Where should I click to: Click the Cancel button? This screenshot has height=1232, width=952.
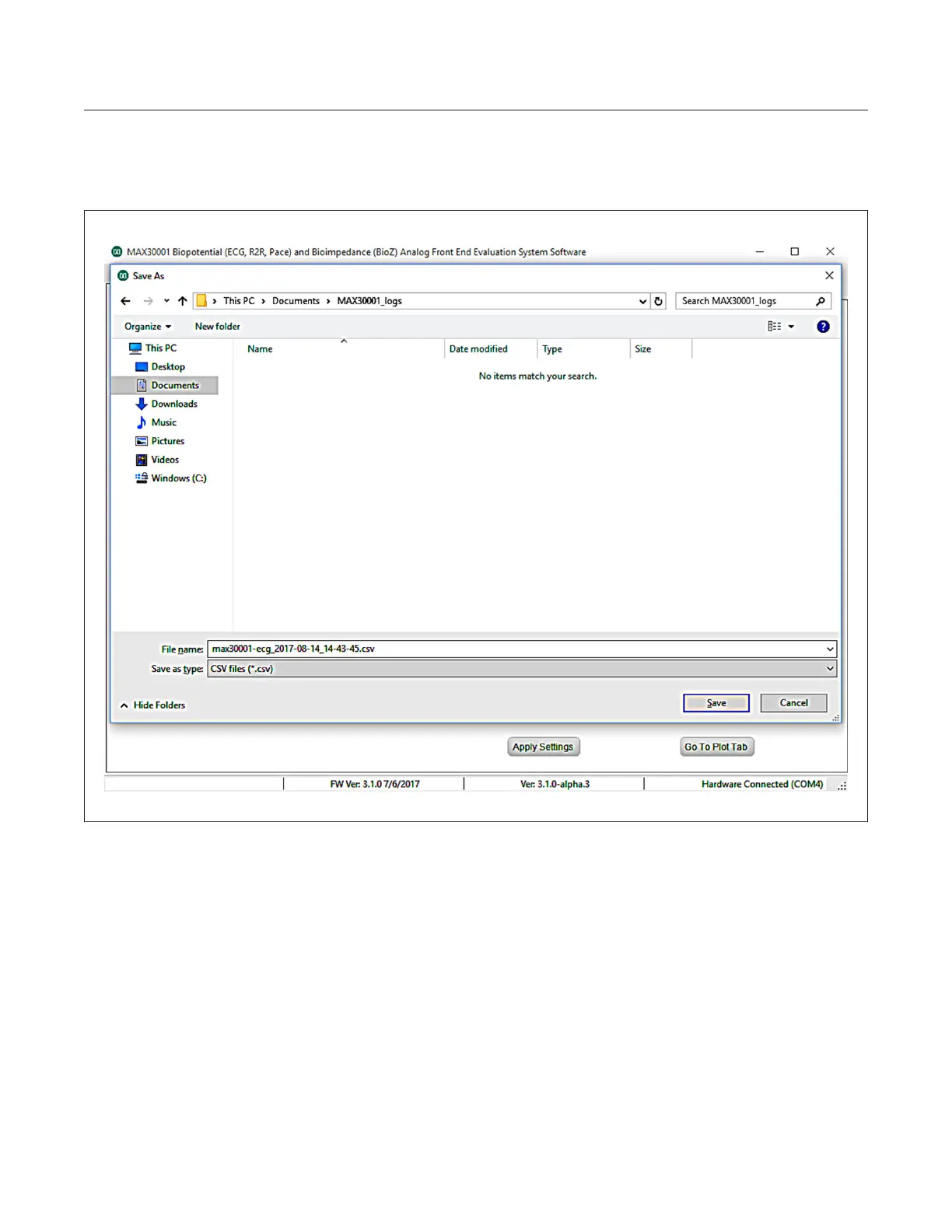point(793,703)
